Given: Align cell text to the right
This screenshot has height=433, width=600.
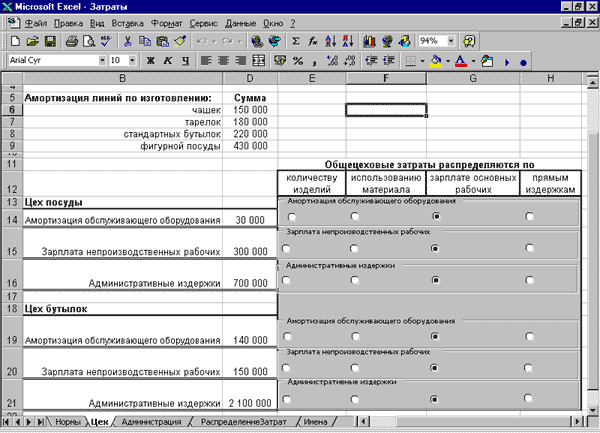Looking at the screenshot, I should click(x=241, y=60).
